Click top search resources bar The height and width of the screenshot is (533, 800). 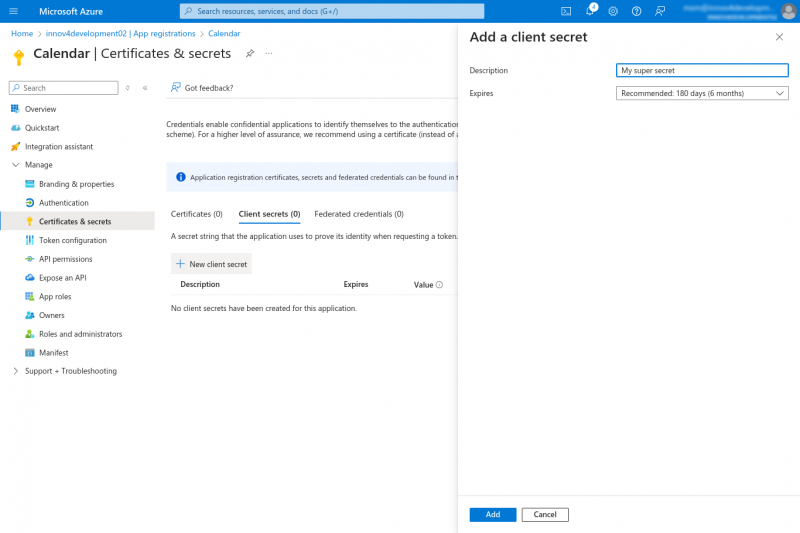332,11
